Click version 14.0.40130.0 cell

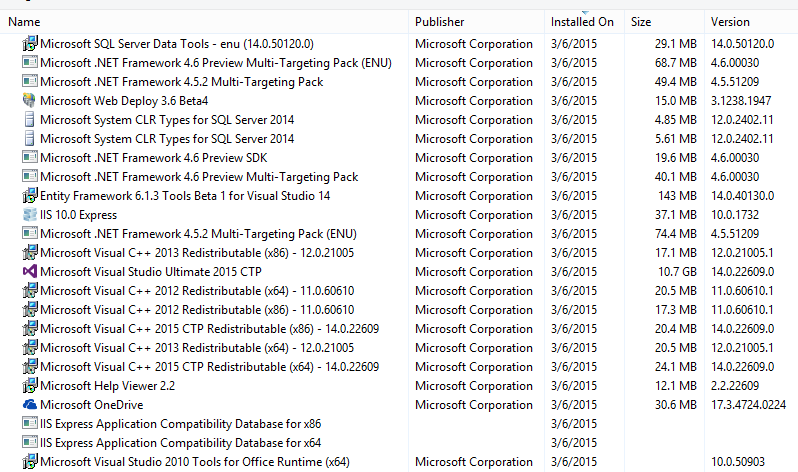pyautogui.click(x=742, y=196)
